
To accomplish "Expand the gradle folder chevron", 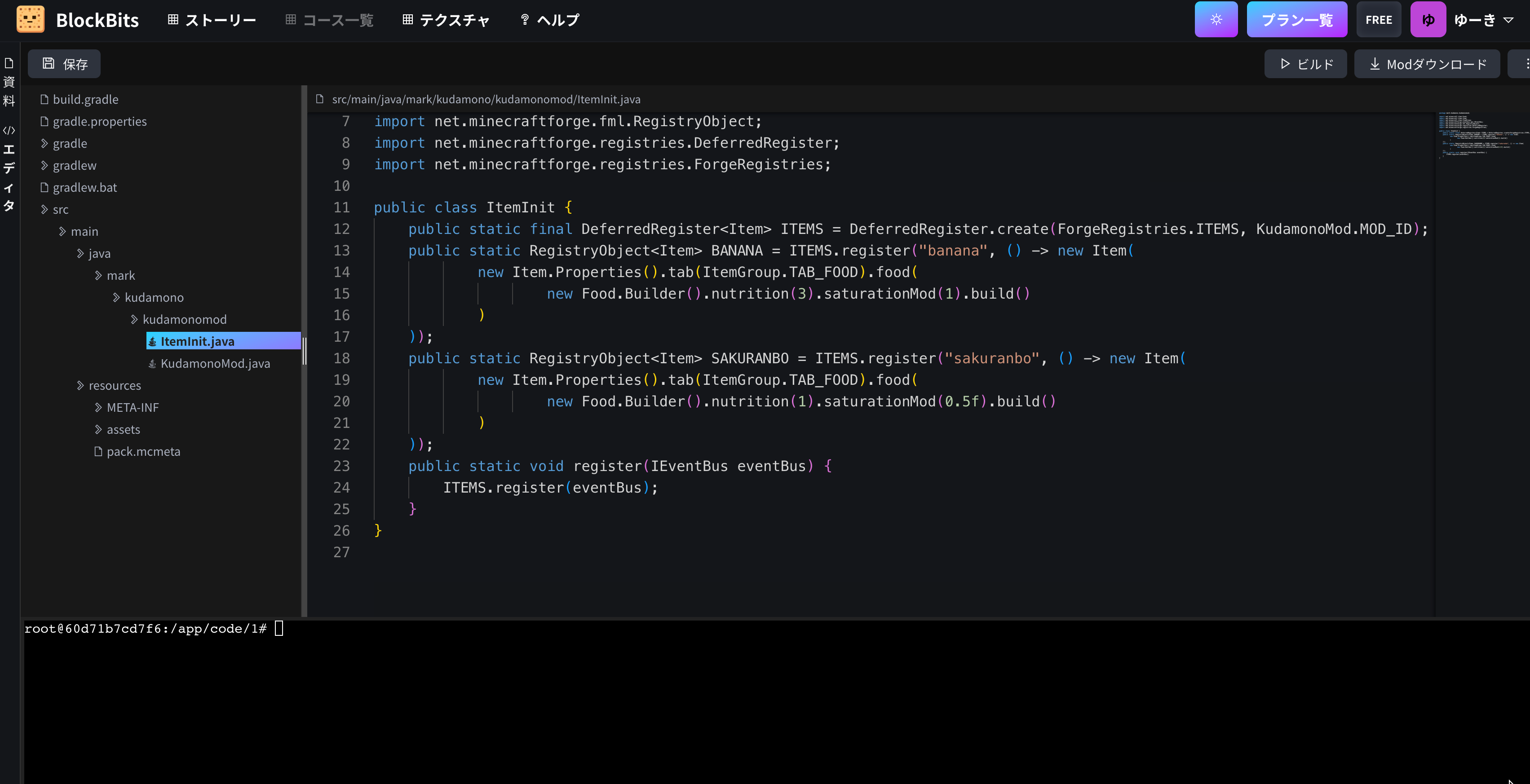I will click(x=44, y=143).
